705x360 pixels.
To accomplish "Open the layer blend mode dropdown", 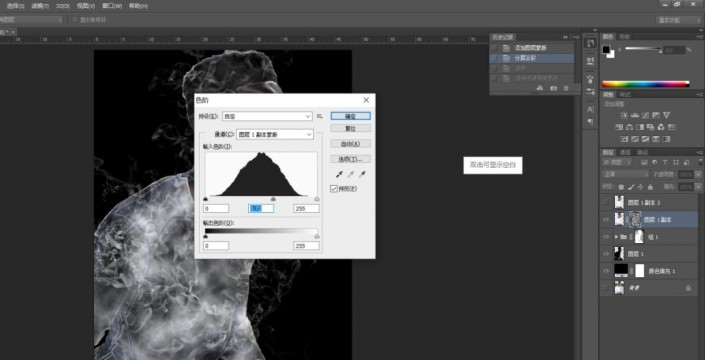I will (626, 174).
